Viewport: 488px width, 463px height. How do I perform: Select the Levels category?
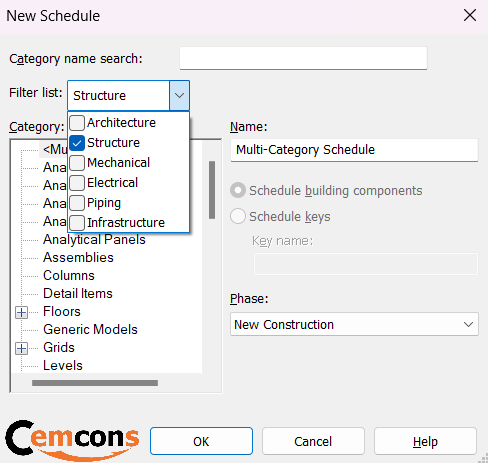(63, 366)
